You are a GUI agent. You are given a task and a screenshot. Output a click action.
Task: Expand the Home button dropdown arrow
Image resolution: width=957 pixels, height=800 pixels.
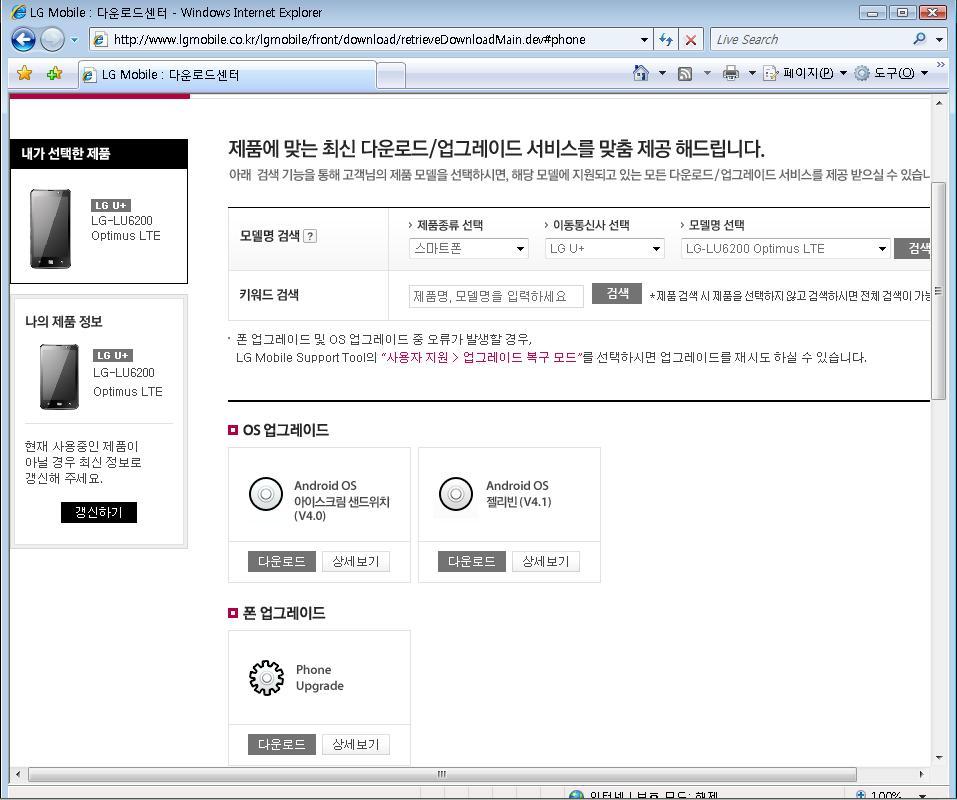click(662, 73)
